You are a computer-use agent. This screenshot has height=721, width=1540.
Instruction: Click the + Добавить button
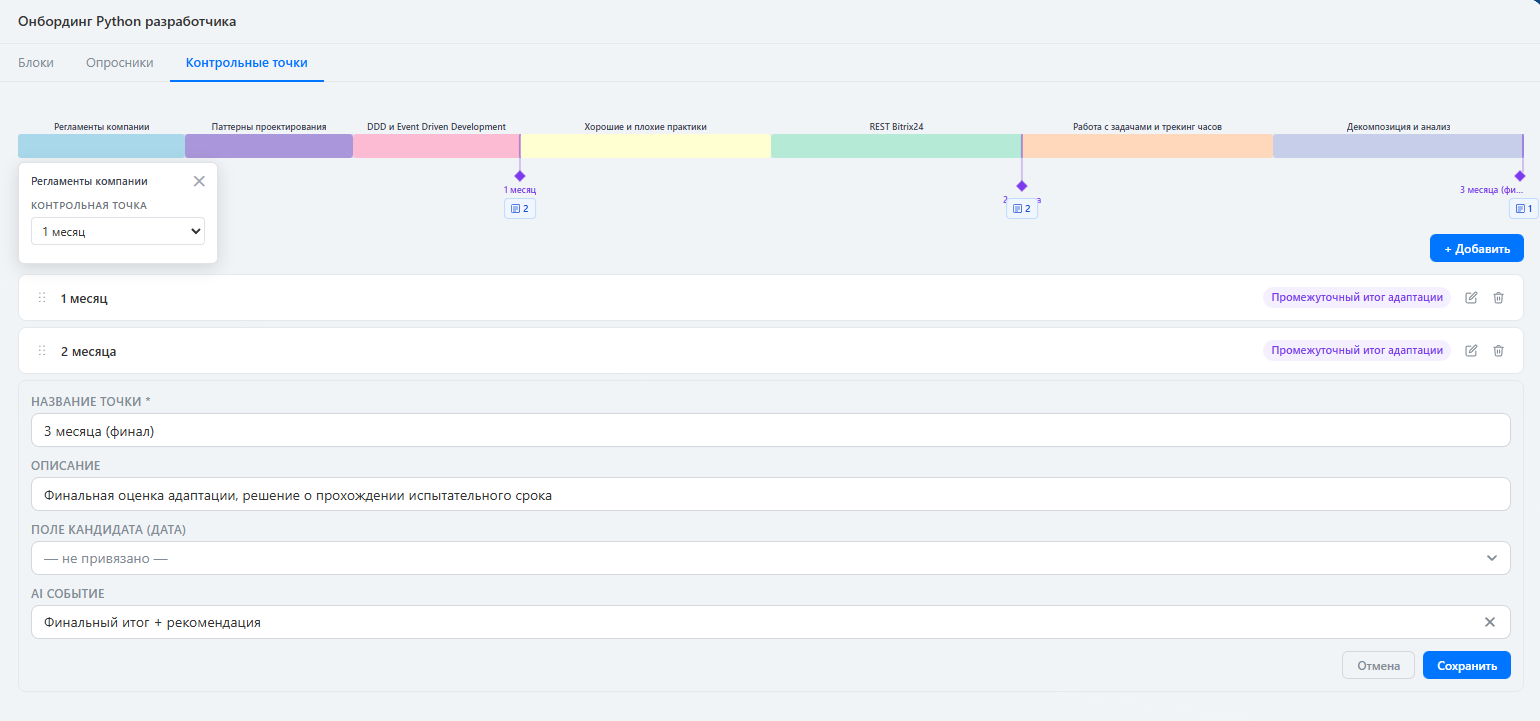[1476, 248]
